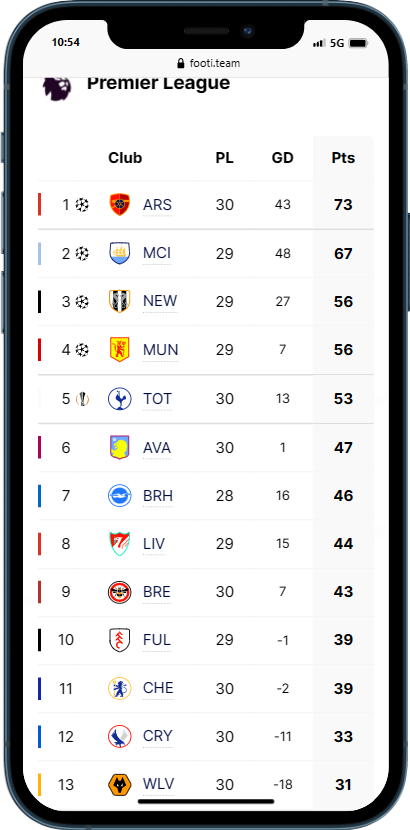Image resolution: width=410 pixels, height=830 pixels.
Task: Click the Aston Villa crest icon
Action: click(120, 447)
